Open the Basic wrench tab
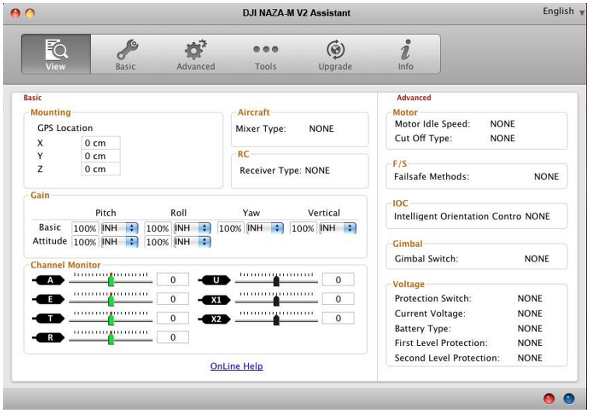The image size is (590, 412). [126, 55]
